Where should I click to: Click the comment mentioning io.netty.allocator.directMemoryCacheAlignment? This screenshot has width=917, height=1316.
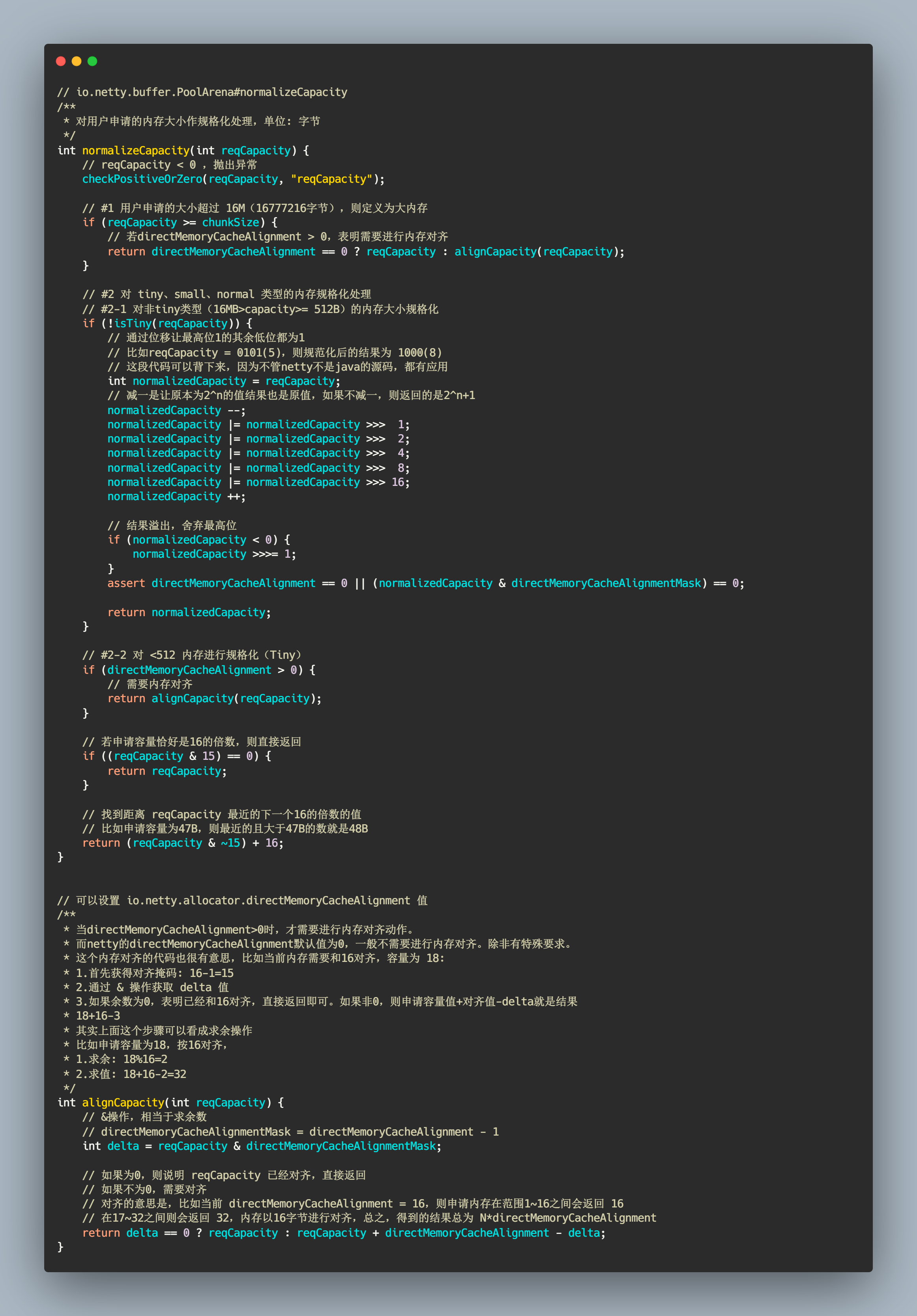pos(242,900)
